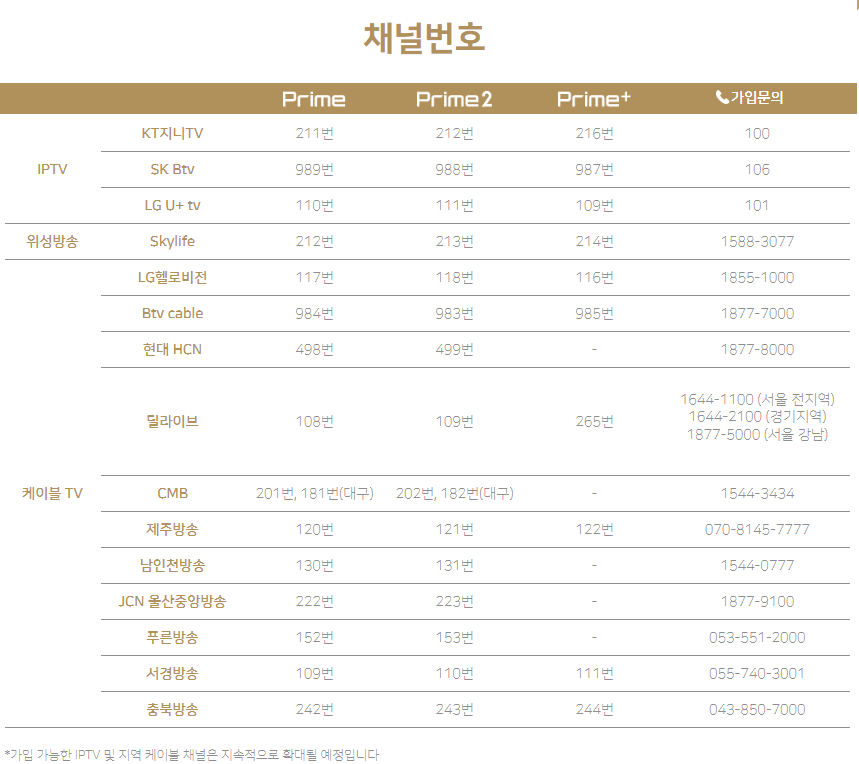Screen dimensions: 859x764
Task: Click the 제주방송 provider name
Action: [172, 530]
